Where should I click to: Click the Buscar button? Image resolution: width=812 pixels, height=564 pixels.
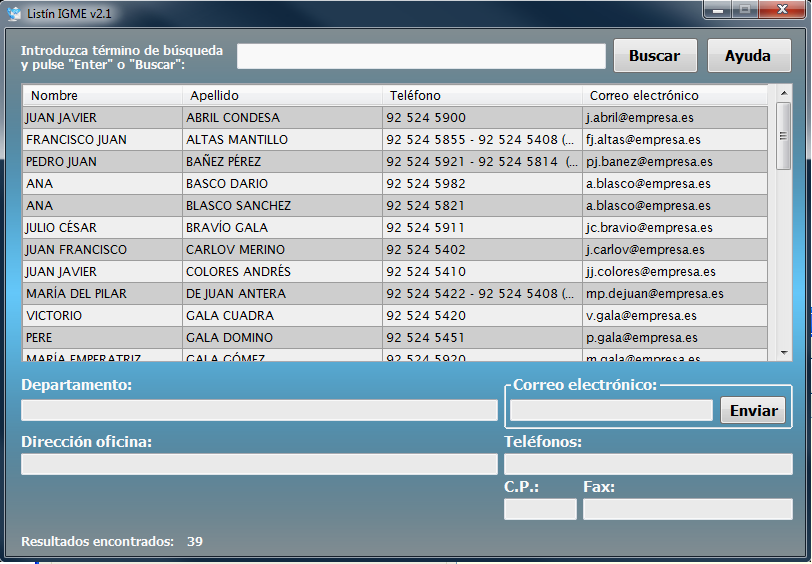654,56
